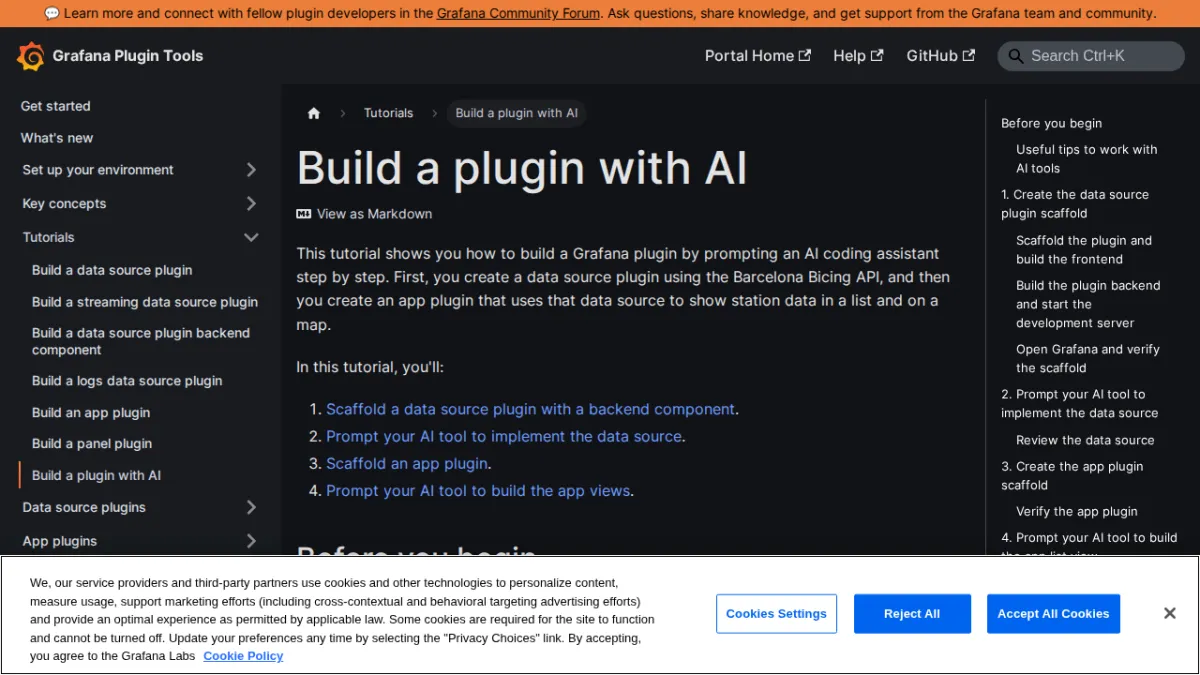The image size is (1200, 675).
Task: Select Build an app plugin tutorial
Action: (91, 413)
